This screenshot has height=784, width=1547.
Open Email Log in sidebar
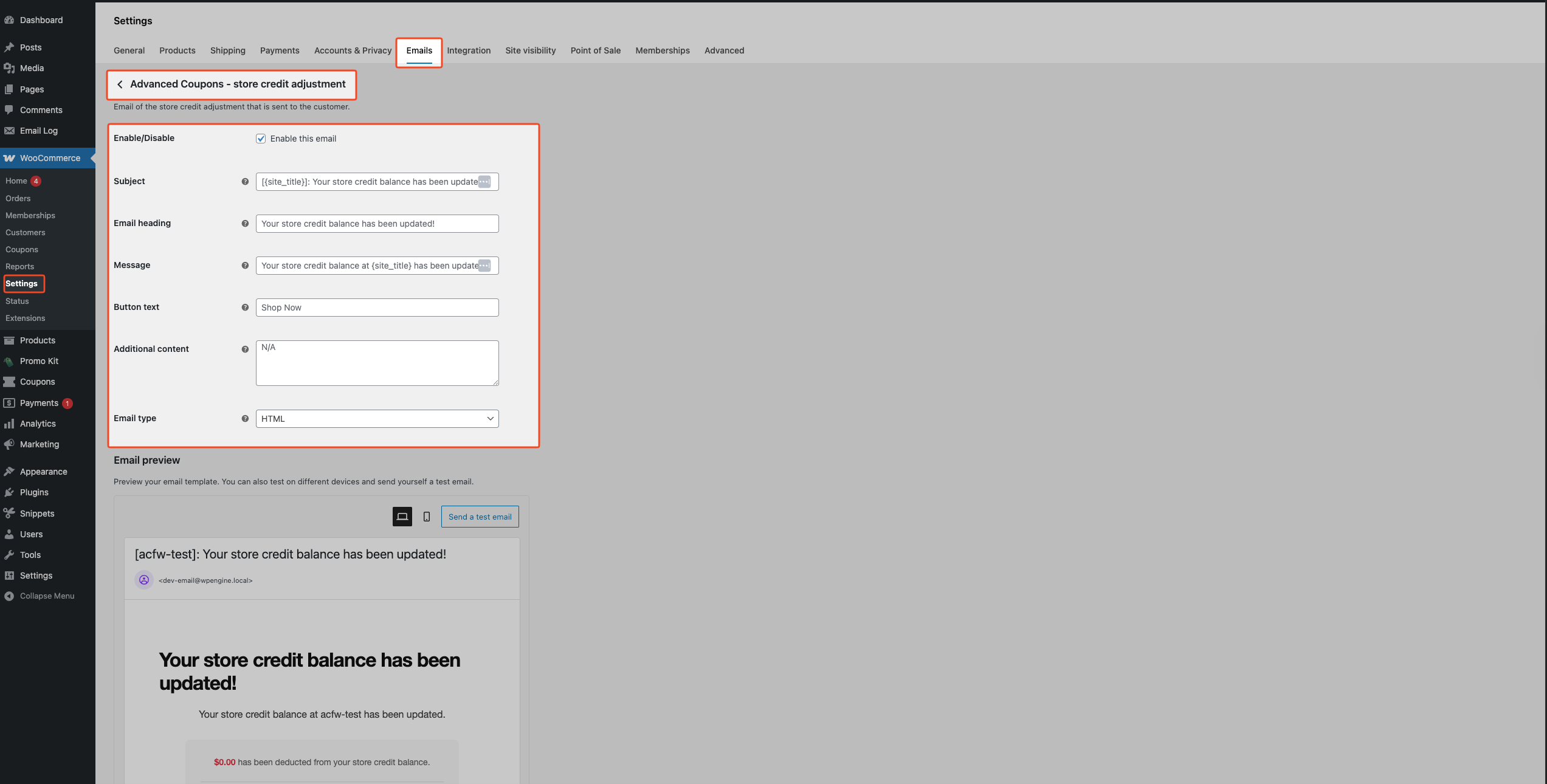point(38,131)
